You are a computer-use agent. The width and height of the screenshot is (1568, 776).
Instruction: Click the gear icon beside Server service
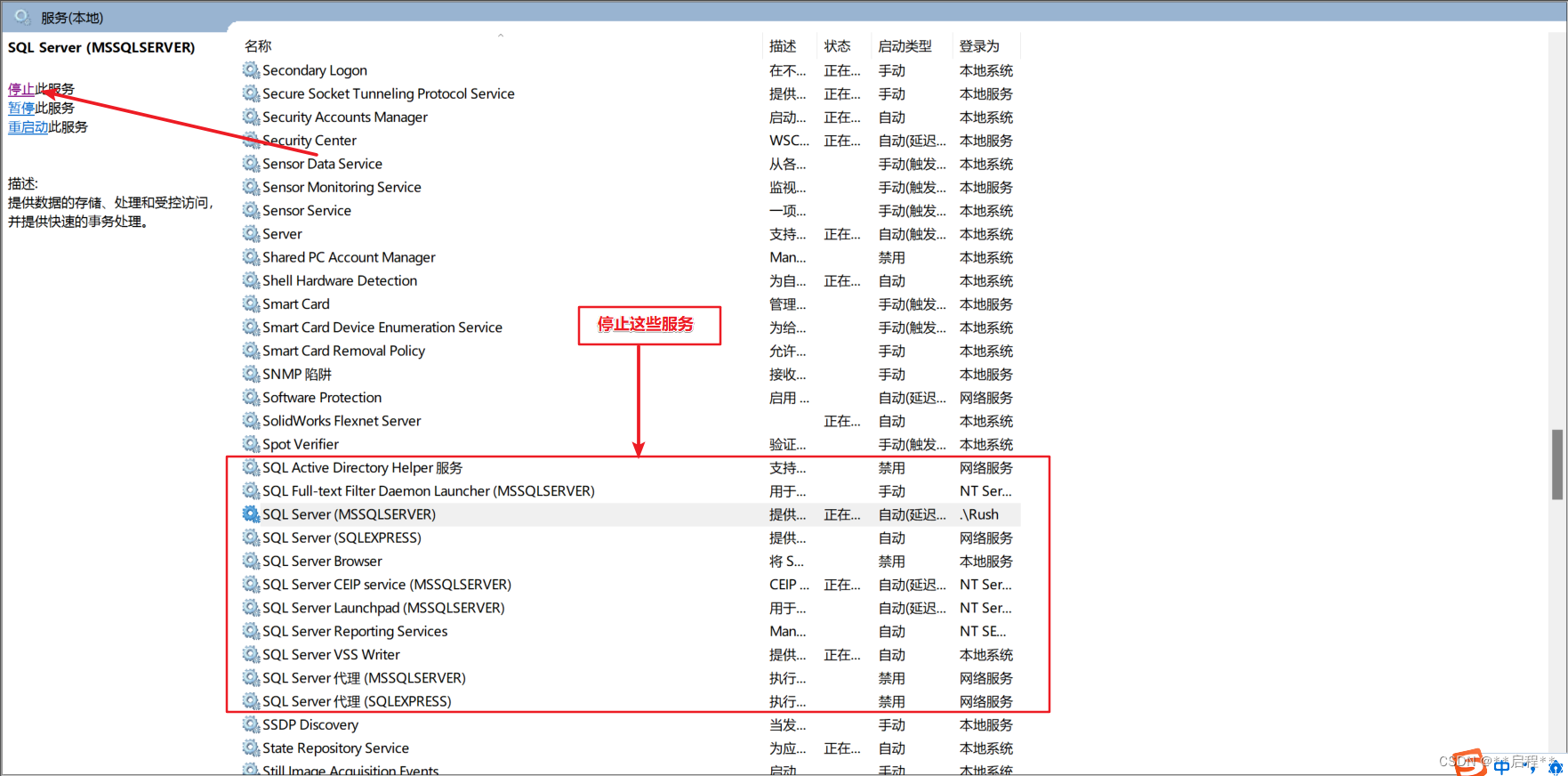pos(251,233)
